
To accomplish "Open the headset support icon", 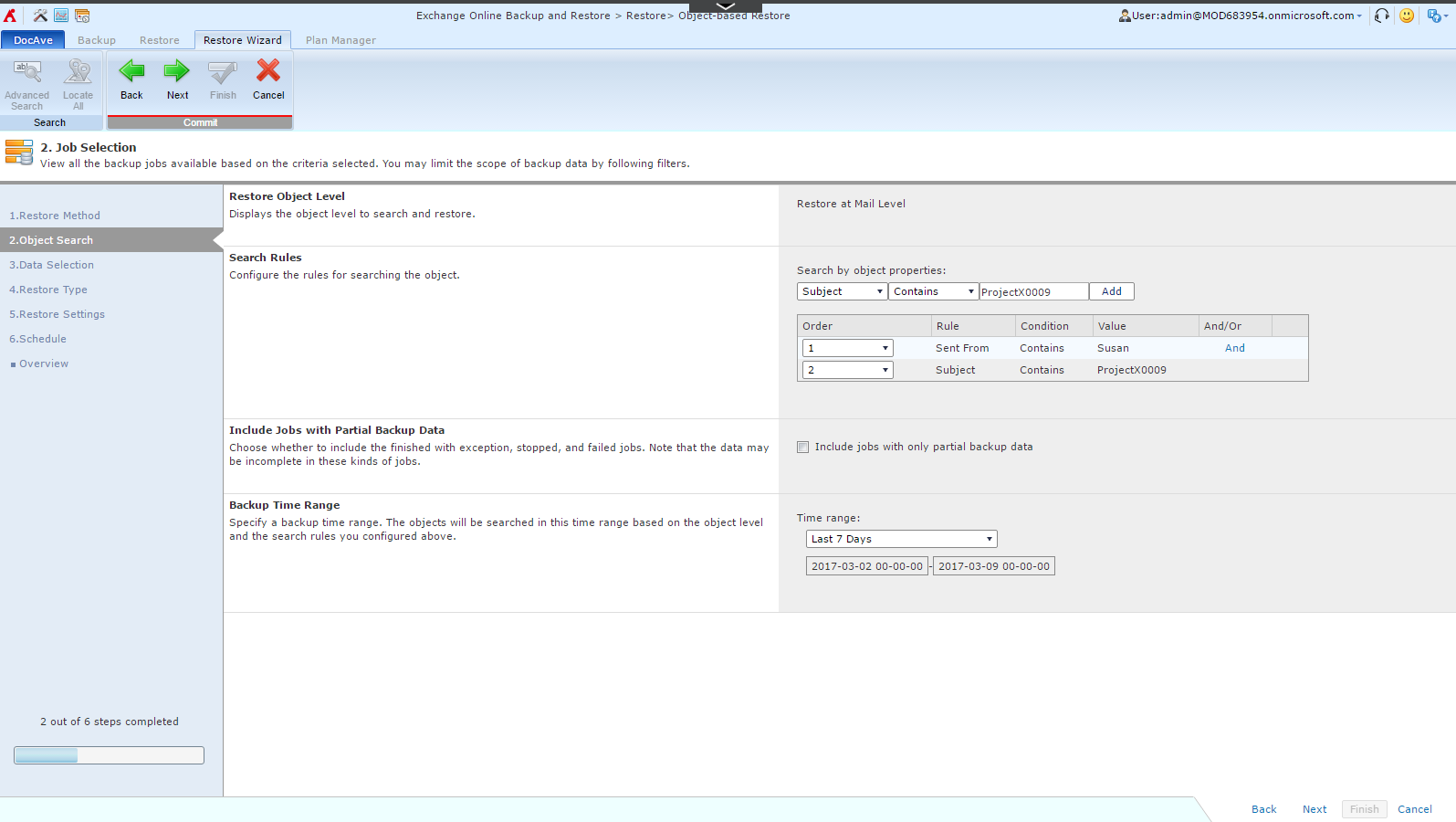I will click(1382, 16).
